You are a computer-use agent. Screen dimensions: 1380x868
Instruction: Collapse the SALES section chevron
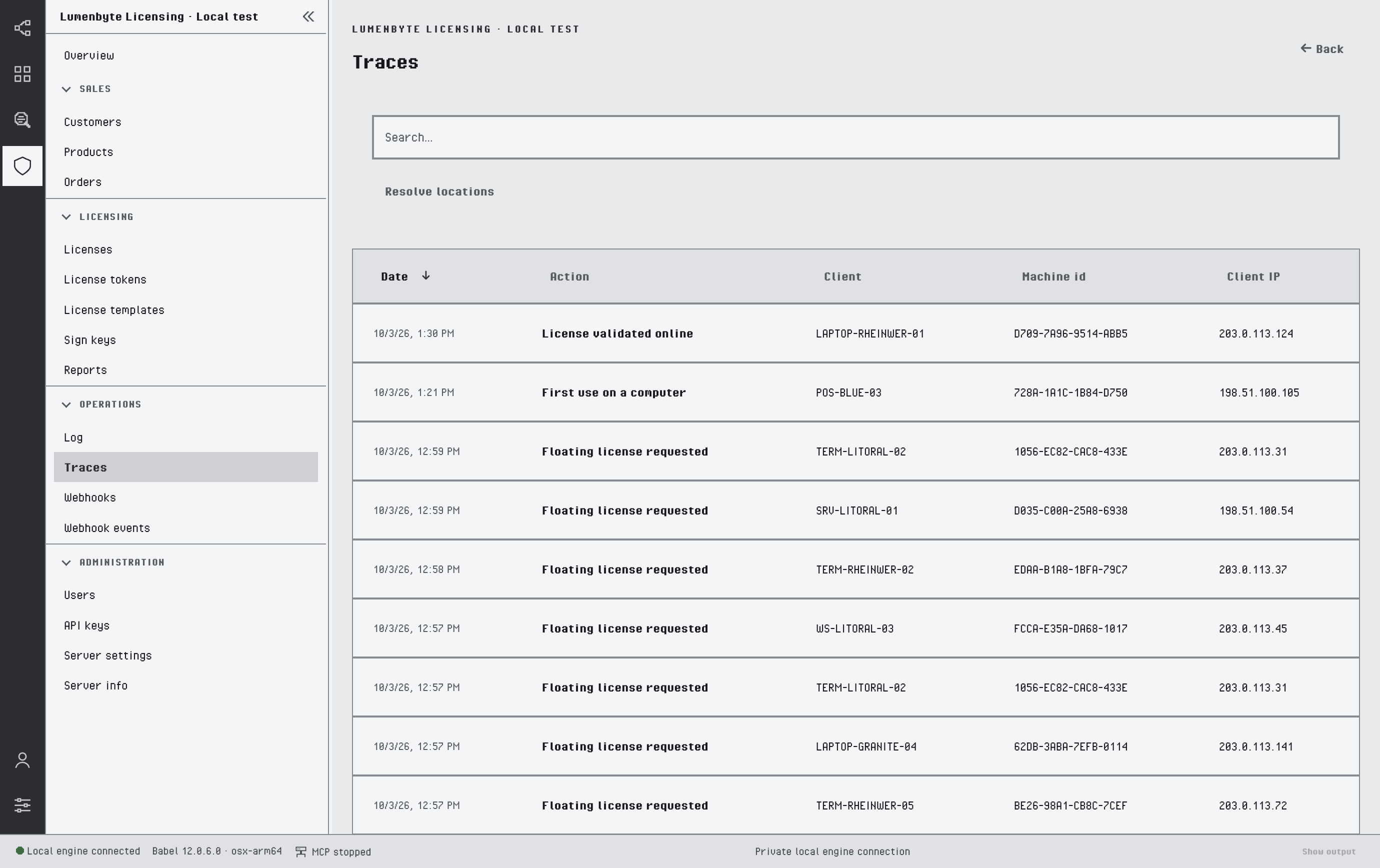tap(66, 89)
